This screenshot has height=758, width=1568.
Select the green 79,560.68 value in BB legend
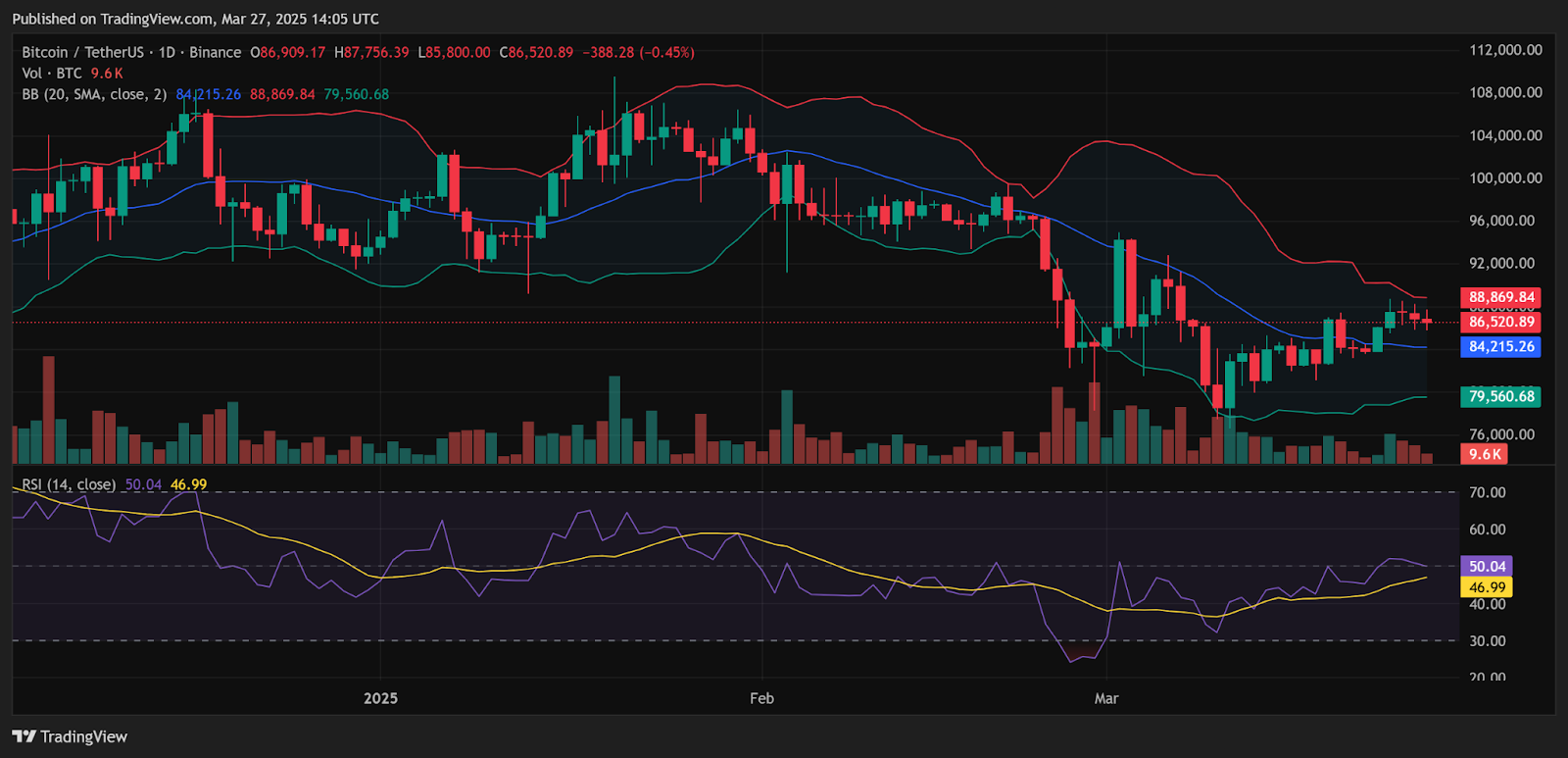coord(357,94)
